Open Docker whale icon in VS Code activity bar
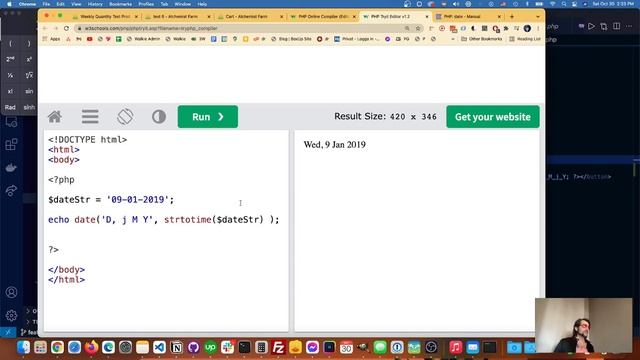 point(11,168)
